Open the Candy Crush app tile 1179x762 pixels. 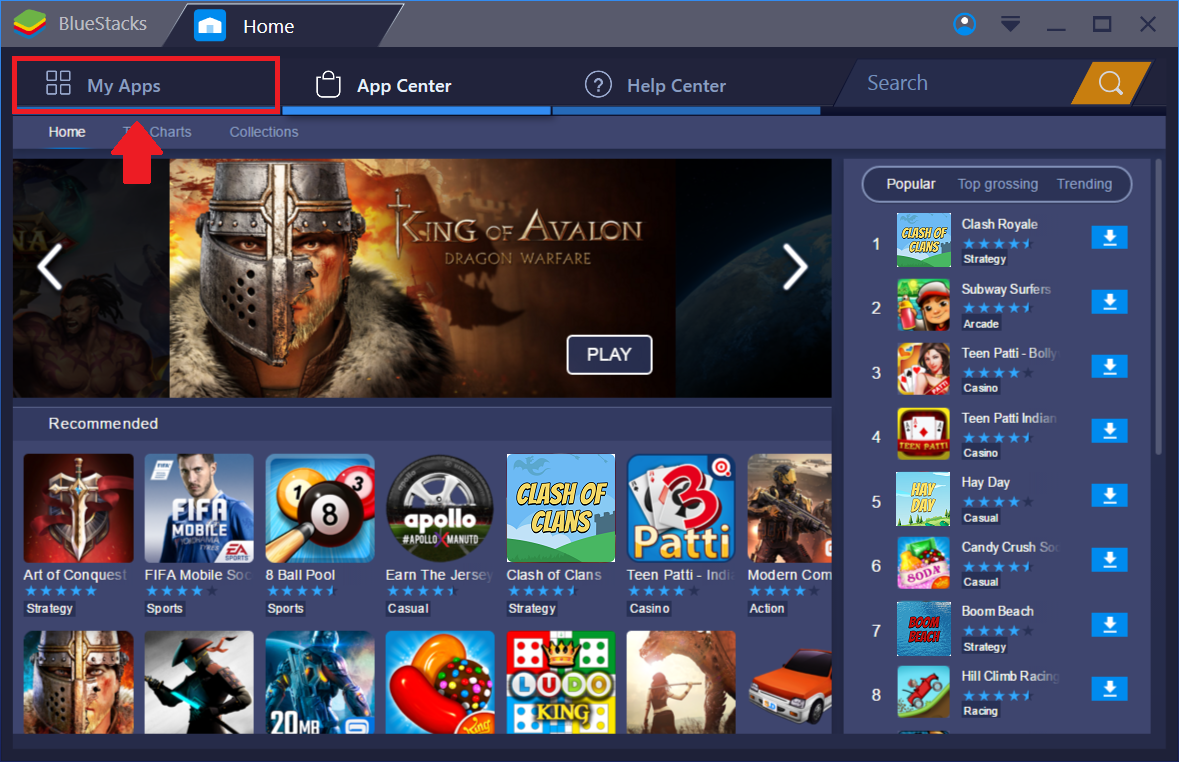click(x=440, y=682)
